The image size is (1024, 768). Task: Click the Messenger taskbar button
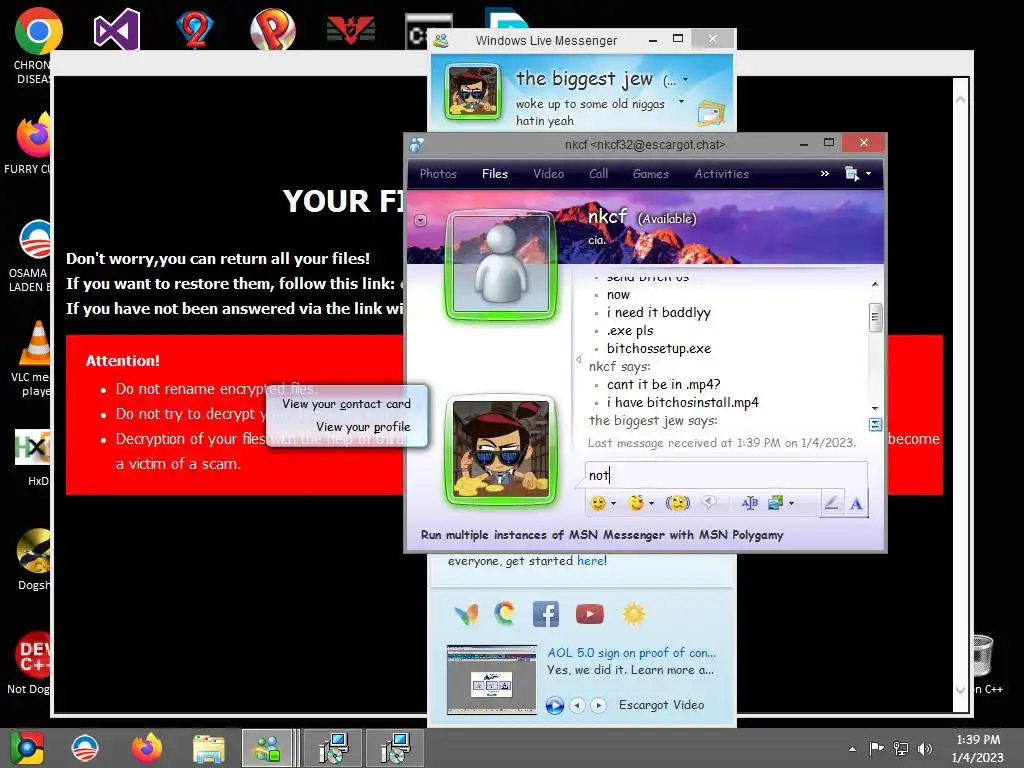tap(267, 748)
